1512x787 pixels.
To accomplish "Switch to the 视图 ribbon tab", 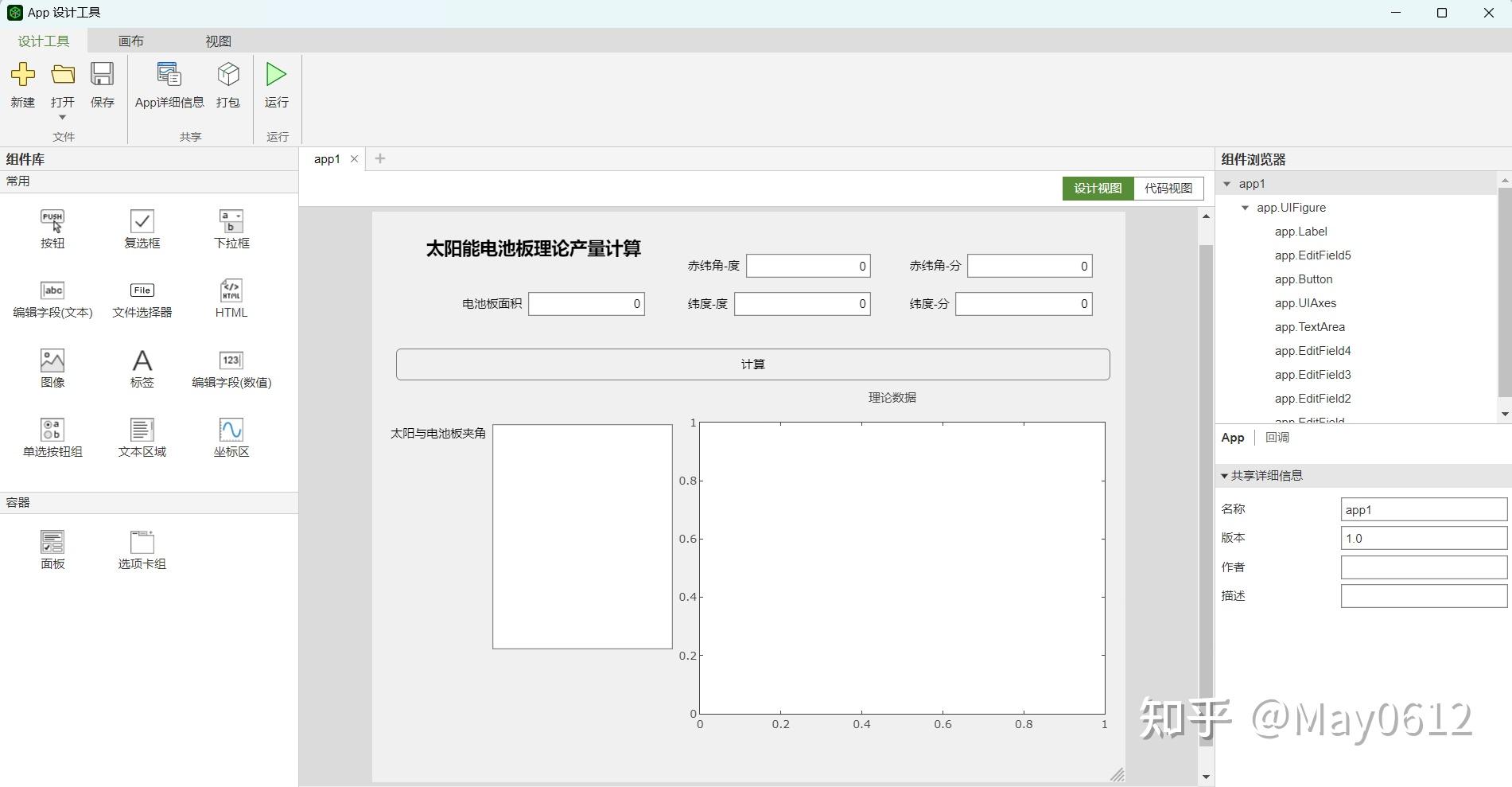I will (x=218, y=41).
